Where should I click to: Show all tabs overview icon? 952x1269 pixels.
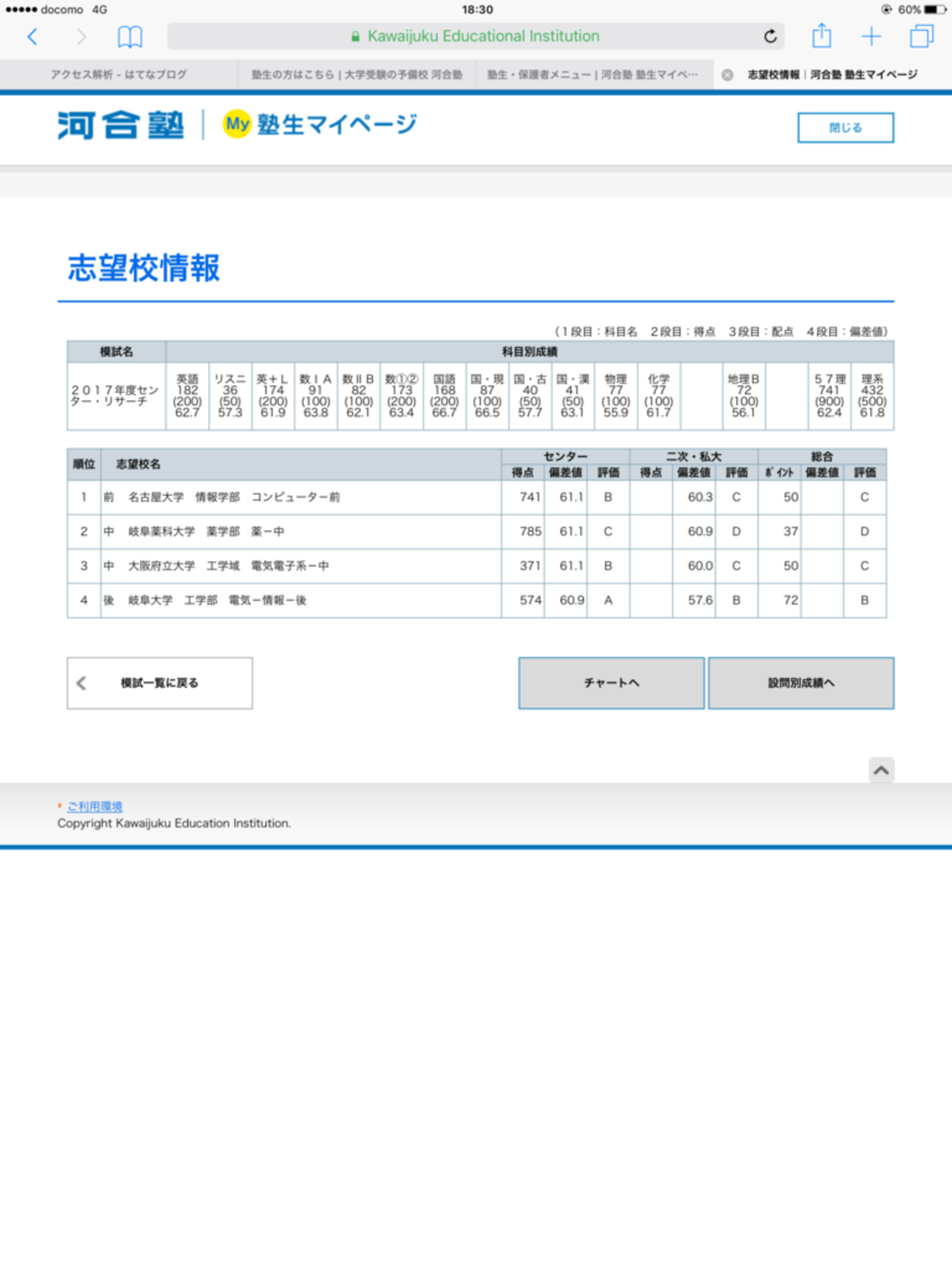click(x=921, y=37)
